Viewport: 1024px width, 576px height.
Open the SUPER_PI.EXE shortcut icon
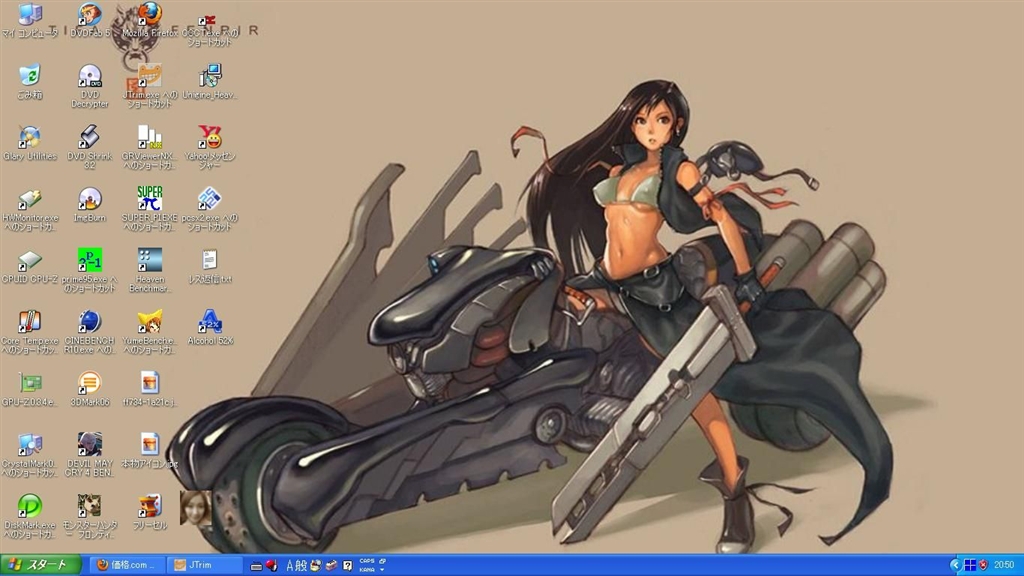pos(150,209)
